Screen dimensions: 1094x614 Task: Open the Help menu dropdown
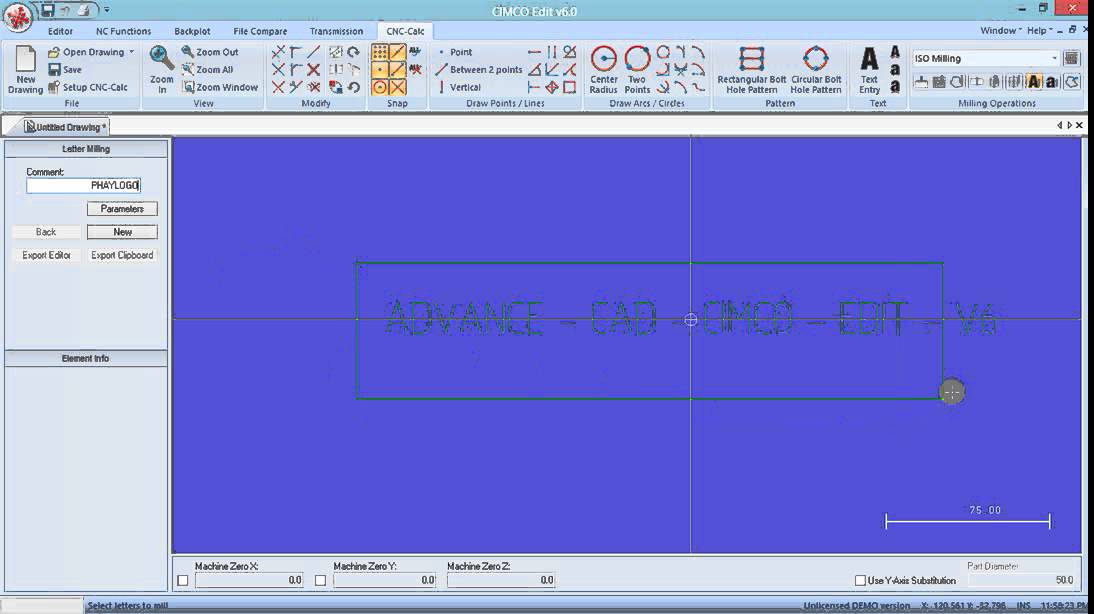pyautogui.click(x=1040, y=31)
